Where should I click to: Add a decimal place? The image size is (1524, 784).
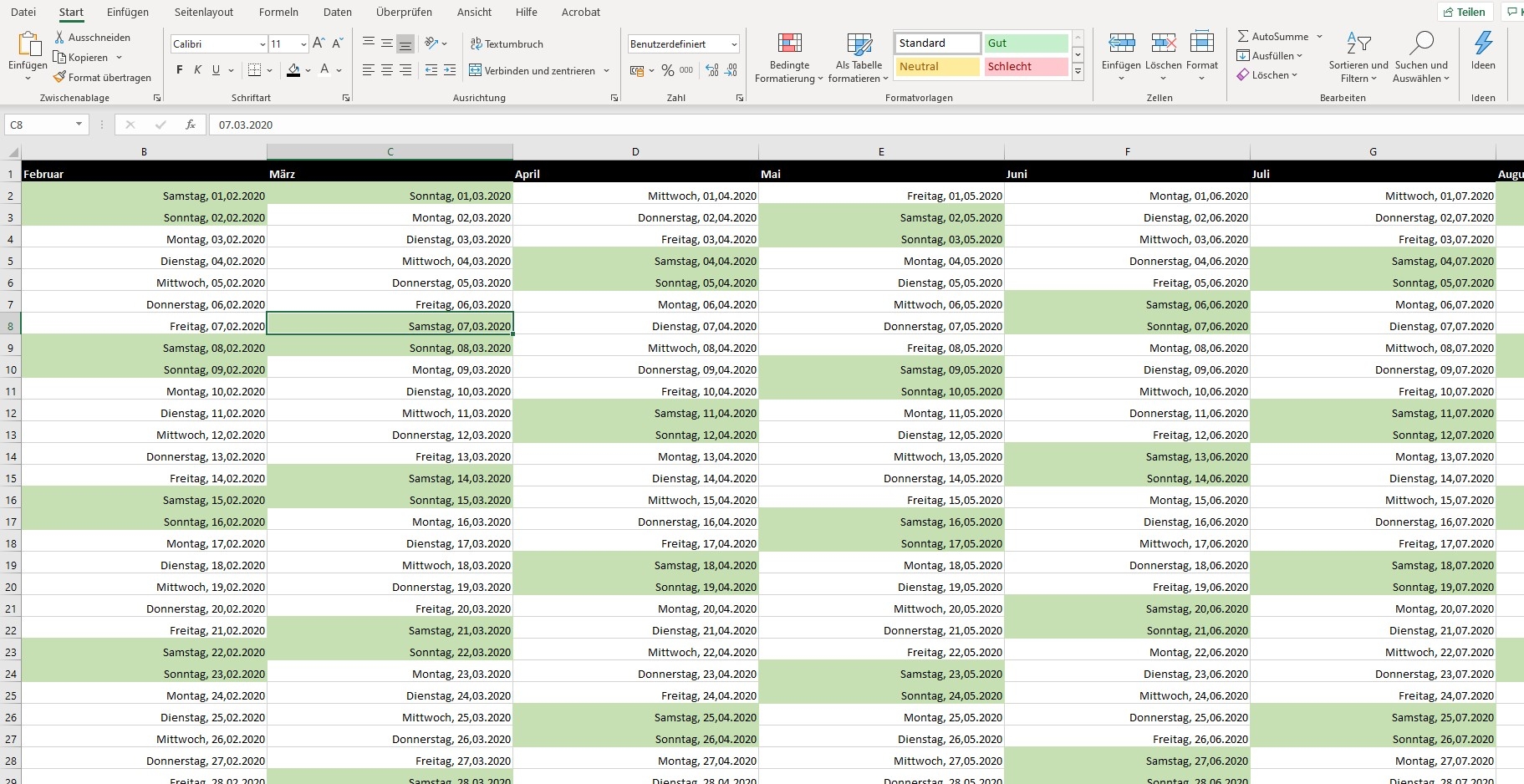712,71
